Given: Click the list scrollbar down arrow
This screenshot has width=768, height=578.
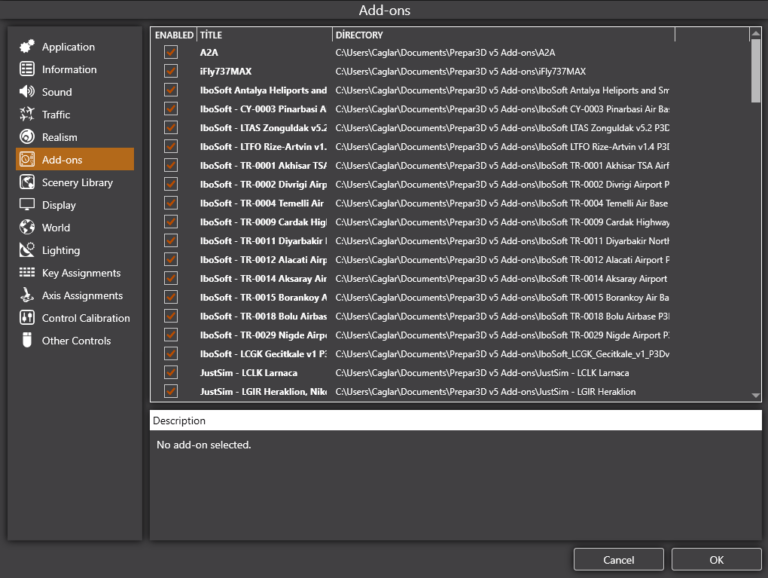Looking at the screenshot, I should [x=756, y=395].
